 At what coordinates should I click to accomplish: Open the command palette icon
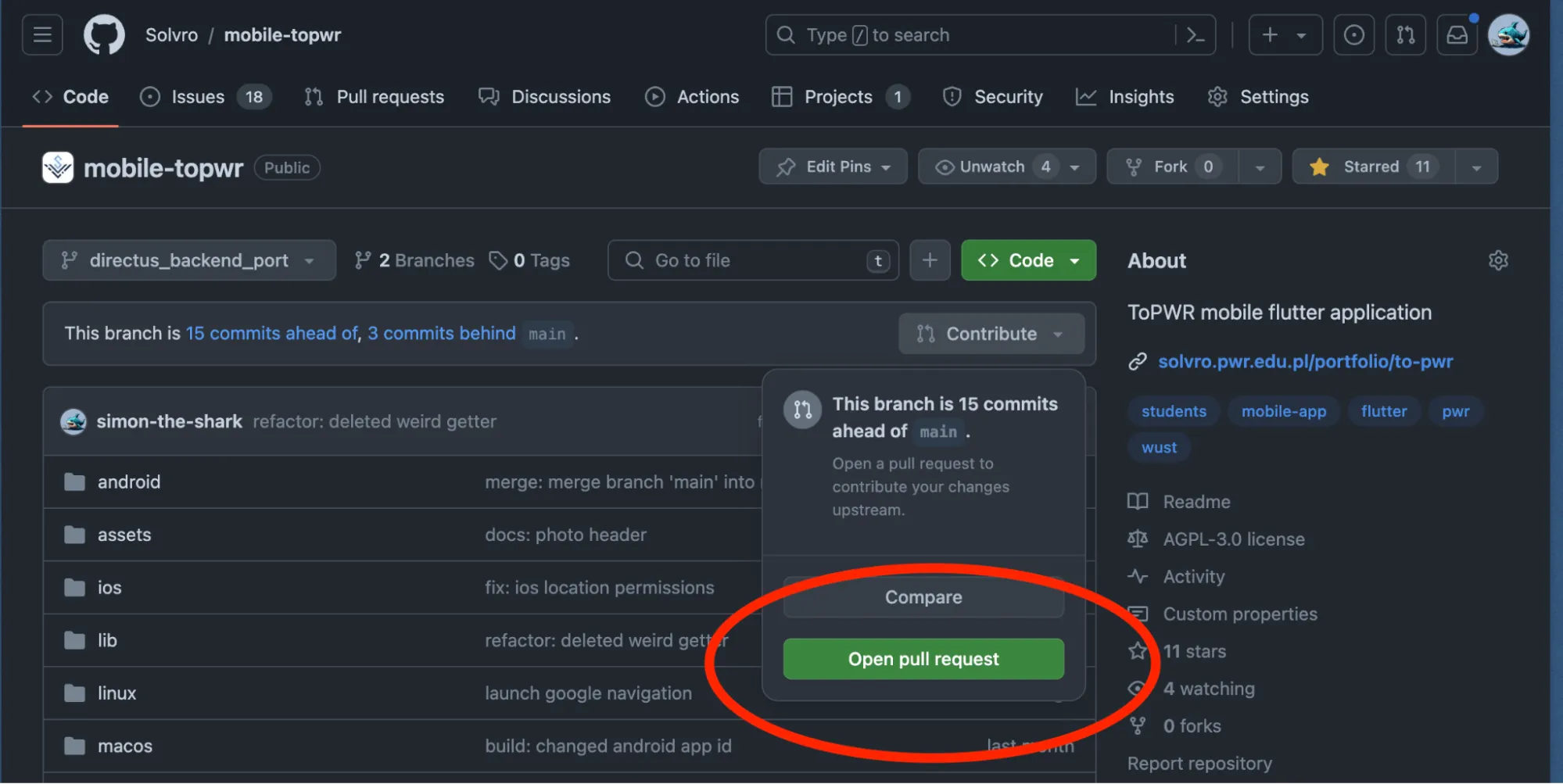(x=1195, y=35)
